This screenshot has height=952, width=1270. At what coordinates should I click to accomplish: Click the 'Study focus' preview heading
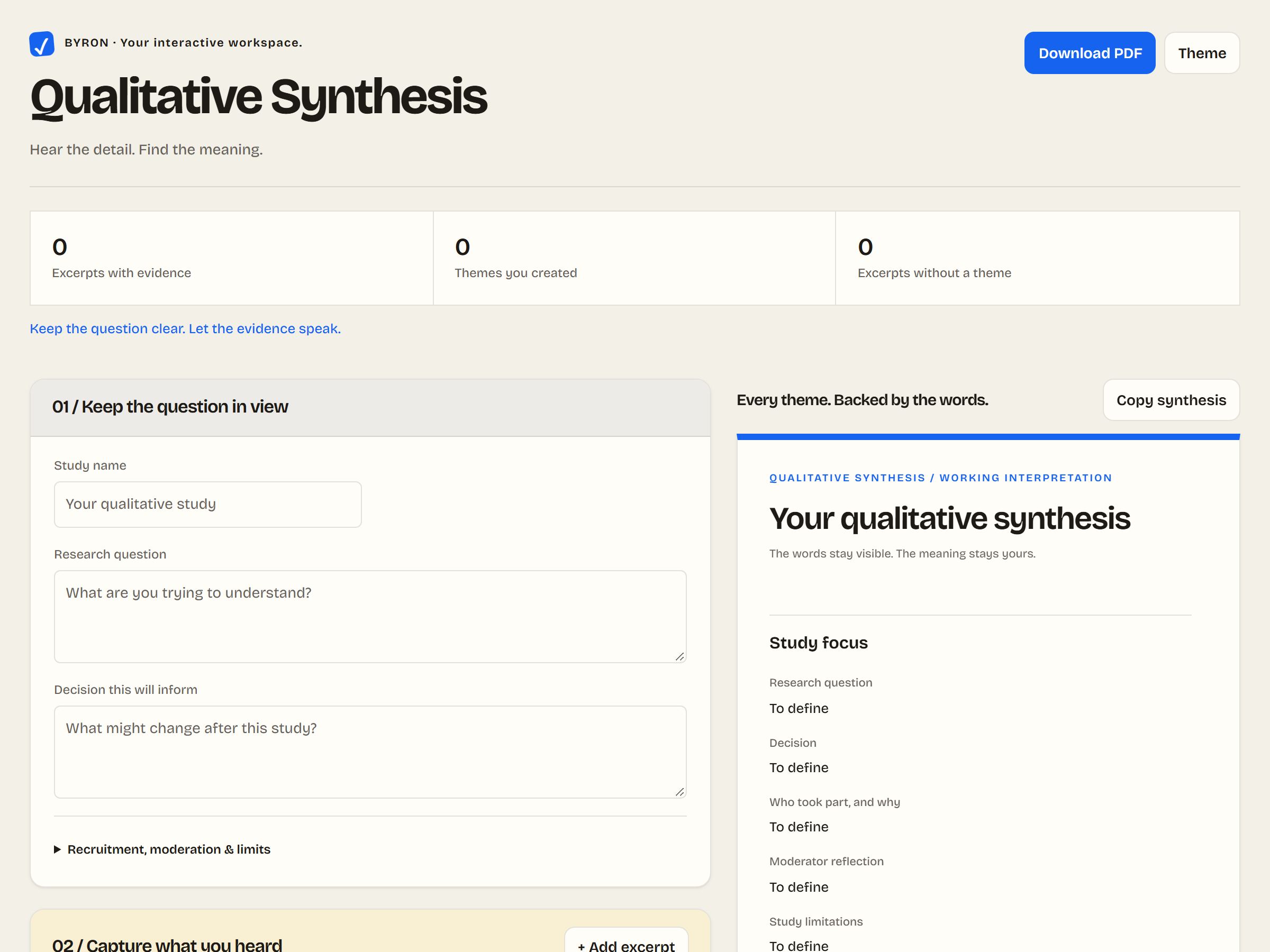818,643
